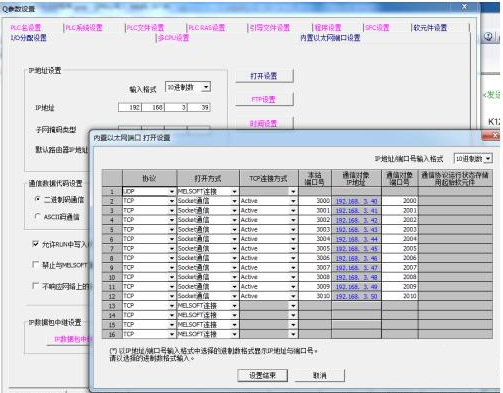Click the help question-mark icon at right edge
The height and width of the screenshot is (393, 503).
tap(489, 36)
